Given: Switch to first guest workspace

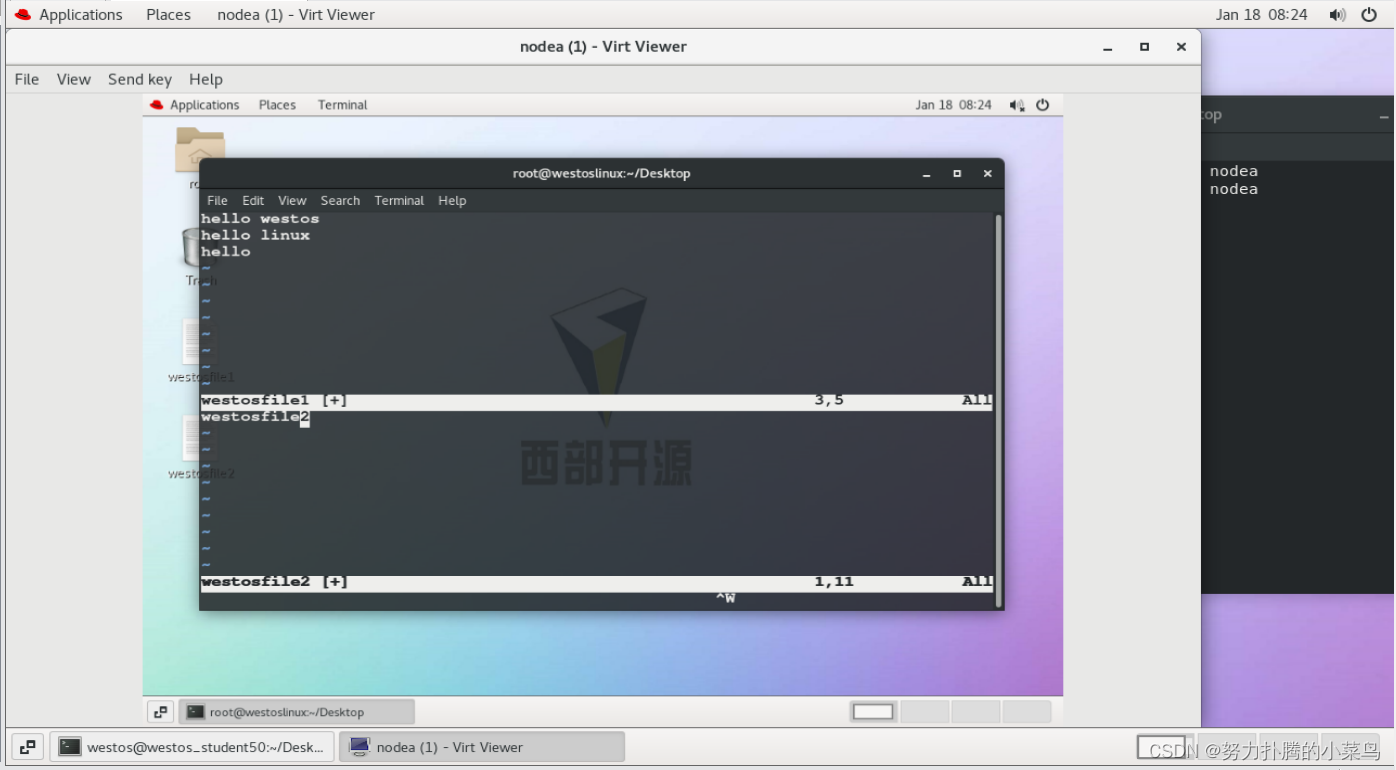Looking at the screenshot, I should (873, 712).
